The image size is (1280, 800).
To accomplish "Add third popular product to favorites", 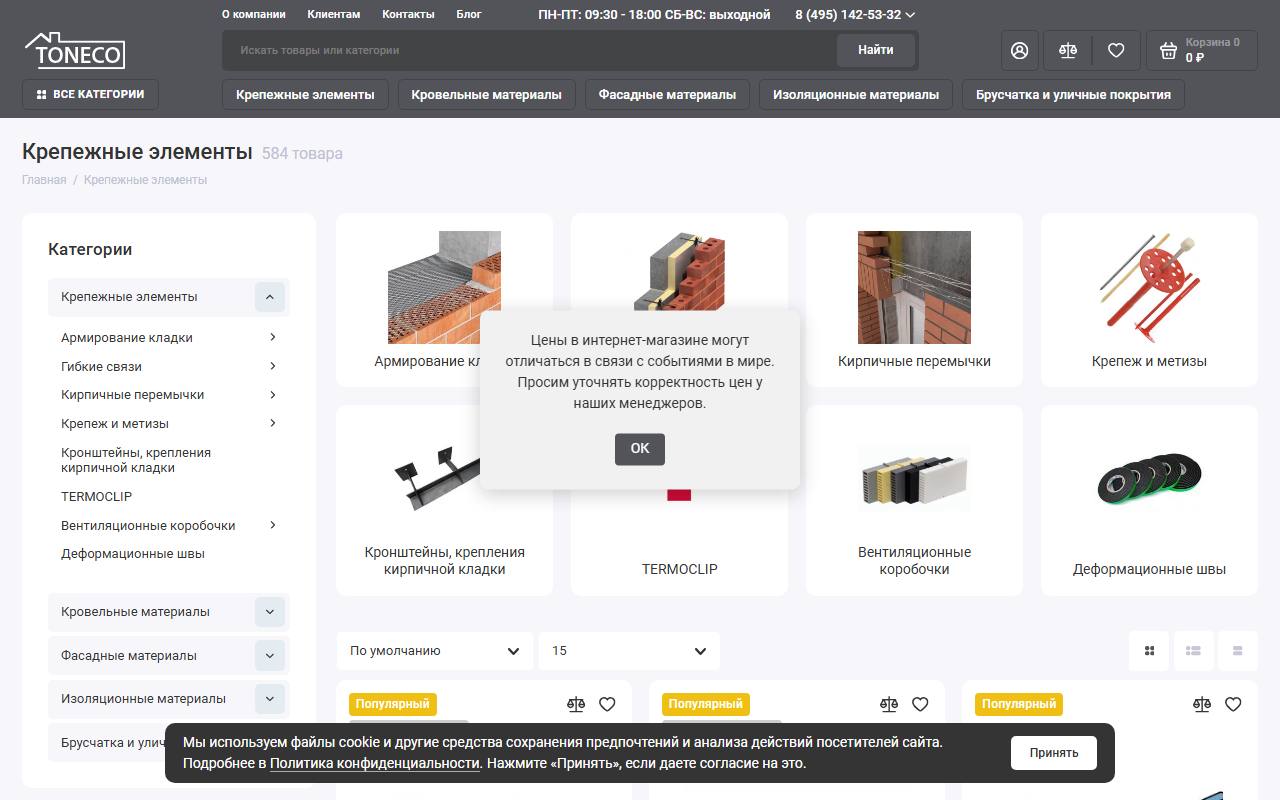I will pyautogui.click(x=1233, y=704).
